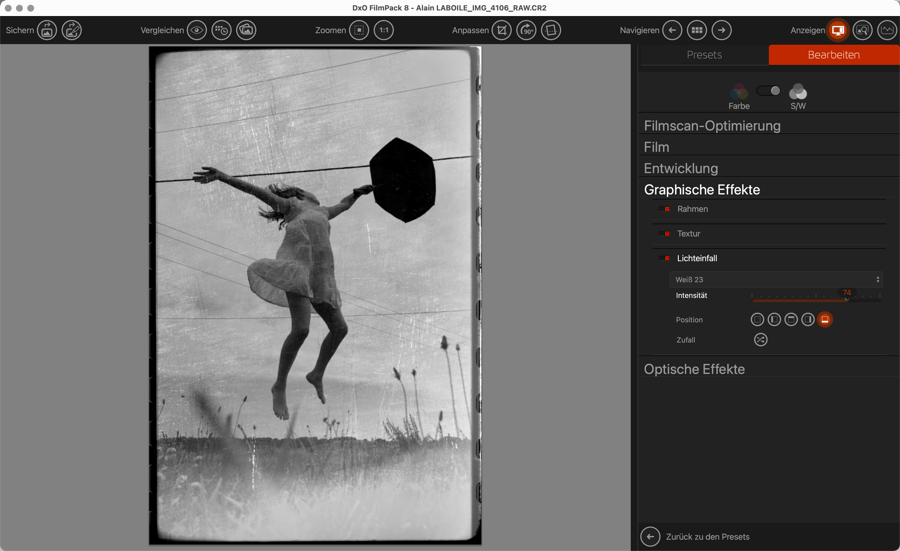Rotate the image 90 degrees
The height and width of the screenshot is (551, 900).
coord(526,31)
